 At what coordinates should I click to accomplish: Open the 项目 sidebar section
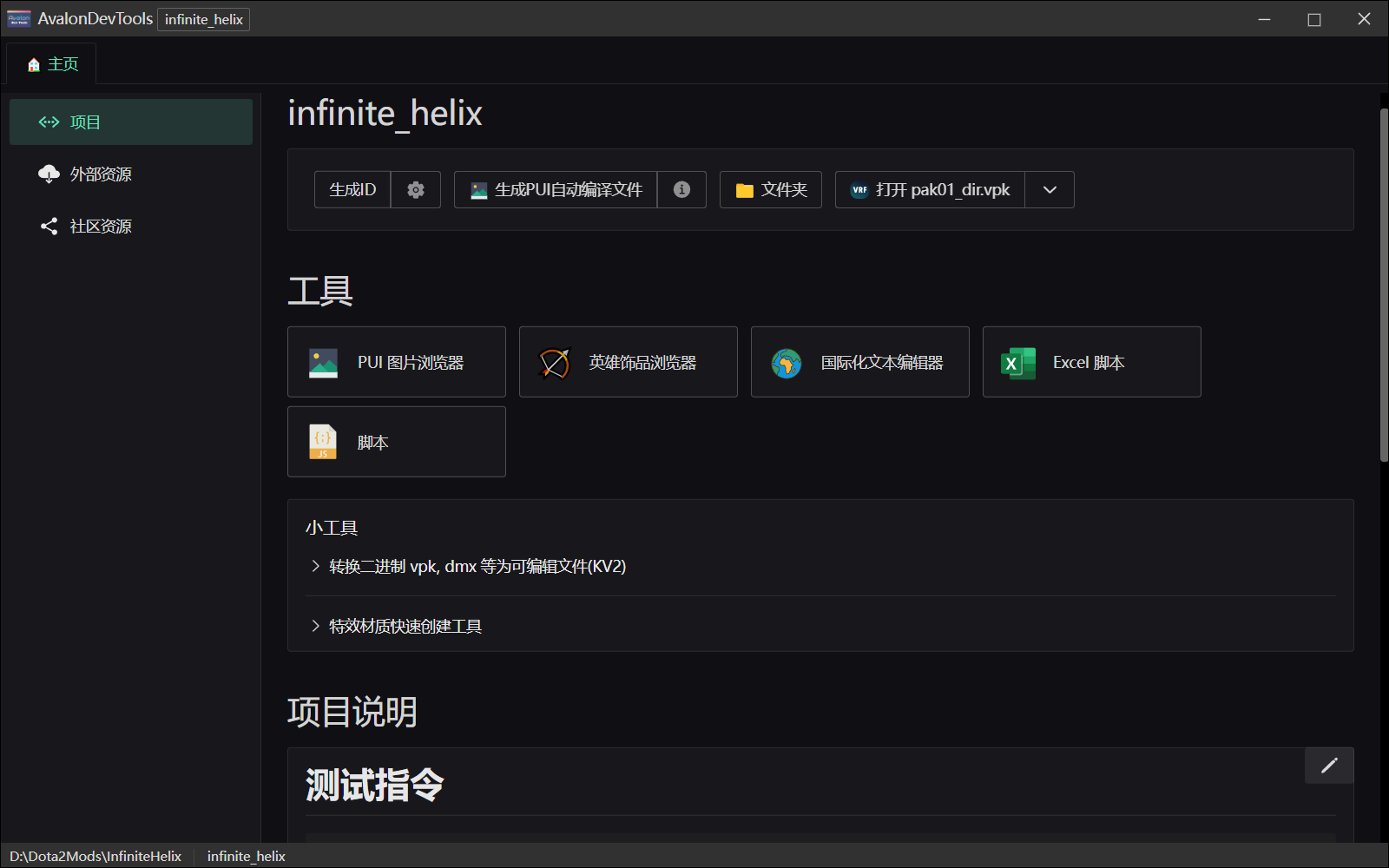tap(131, 122)
